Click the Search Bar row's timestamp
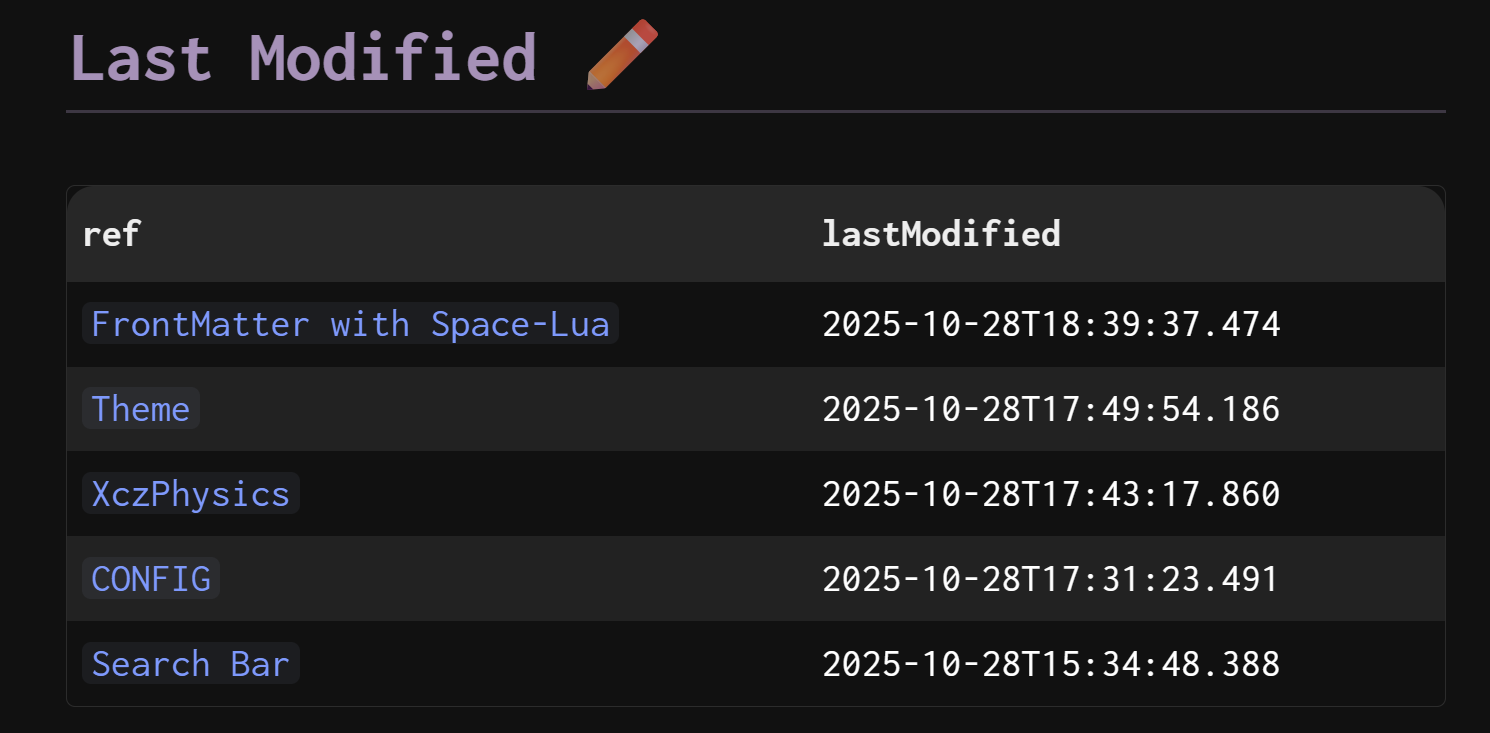1490x733 pixels. (x=1051, y=664)
